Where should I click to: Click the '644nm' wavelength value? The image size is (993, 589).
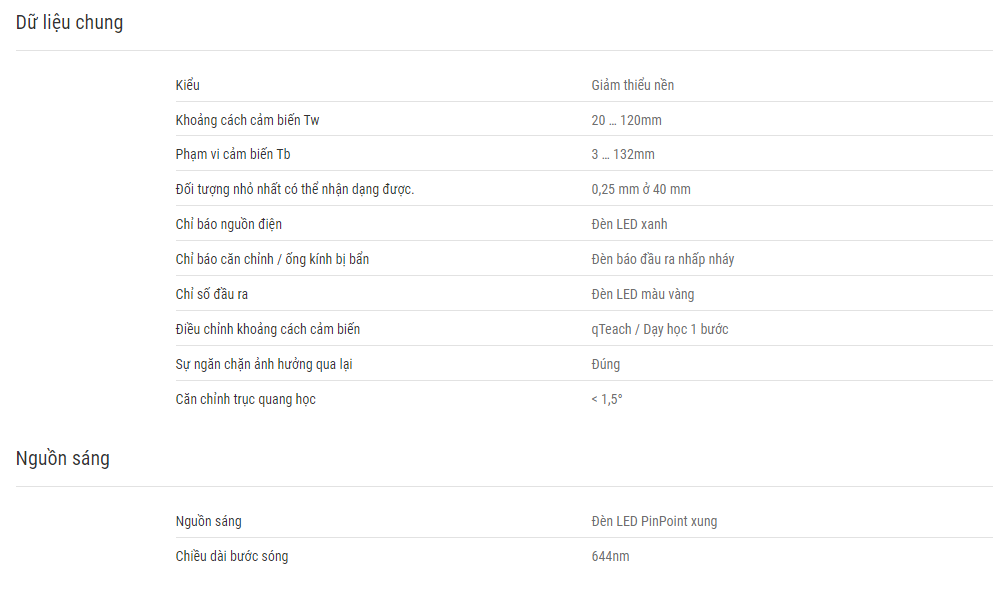tap(610, 557)
